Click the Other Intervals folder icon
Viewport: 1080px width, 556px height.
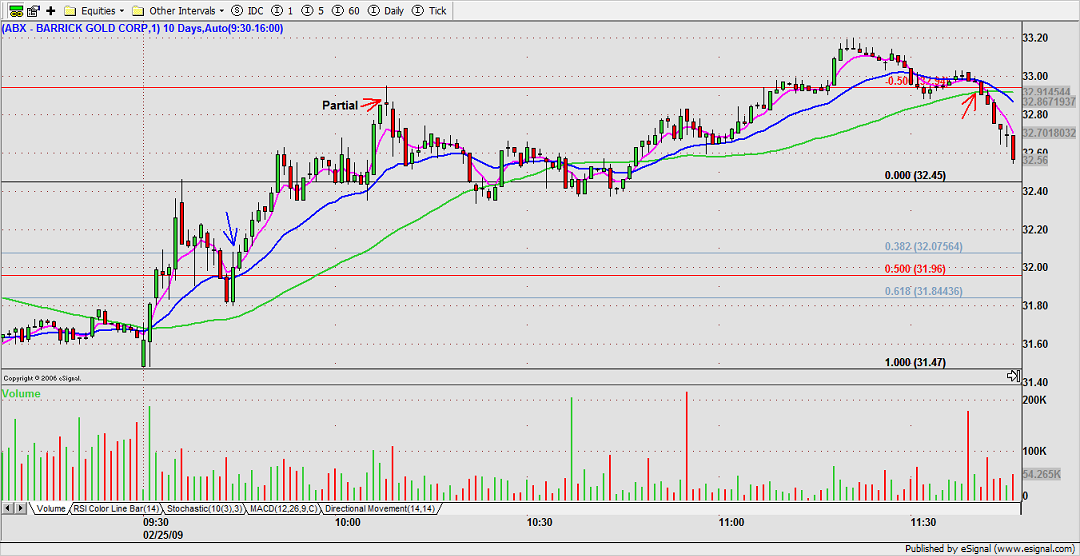click(138, 10)
